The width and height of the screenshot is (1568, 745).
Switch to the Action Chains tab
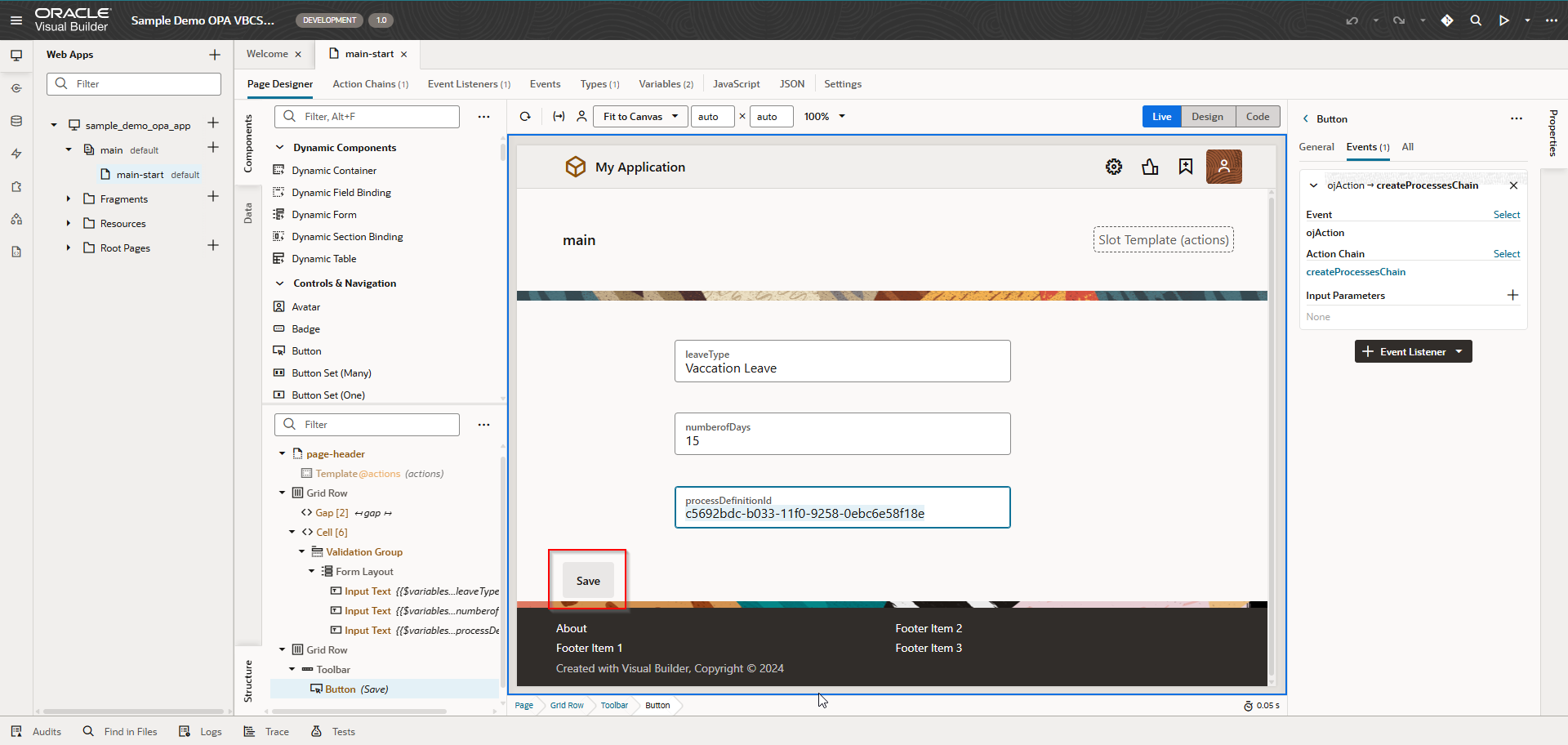pyautogui.click(x=370, y=83)
